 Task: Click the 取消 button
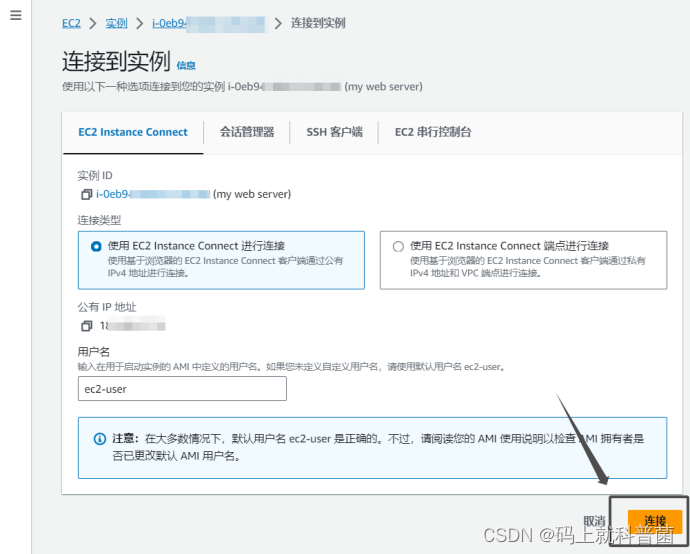click(595, 521)
